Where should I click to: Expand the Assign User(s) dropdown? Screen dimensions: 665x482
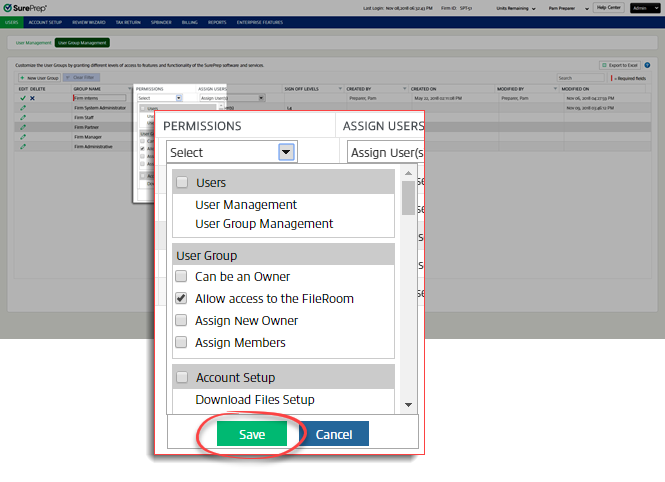point(384,152)
